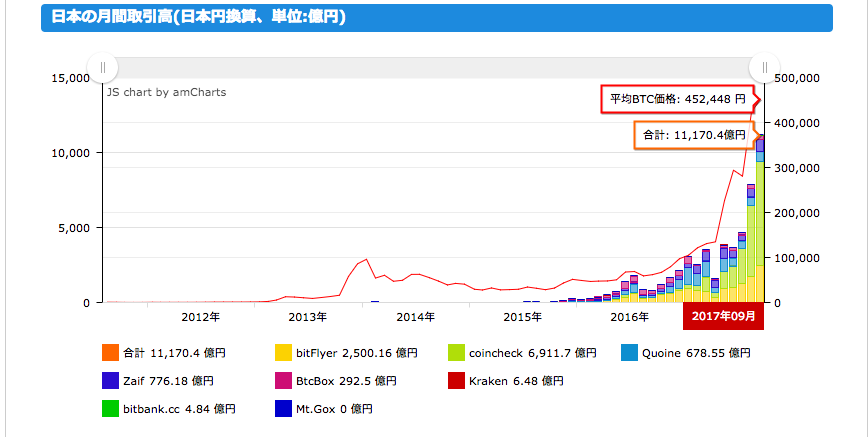This screenshot has width=868, height=437.
Task: Toggle the Kraken red legend marker
Action: coord(456,381)
